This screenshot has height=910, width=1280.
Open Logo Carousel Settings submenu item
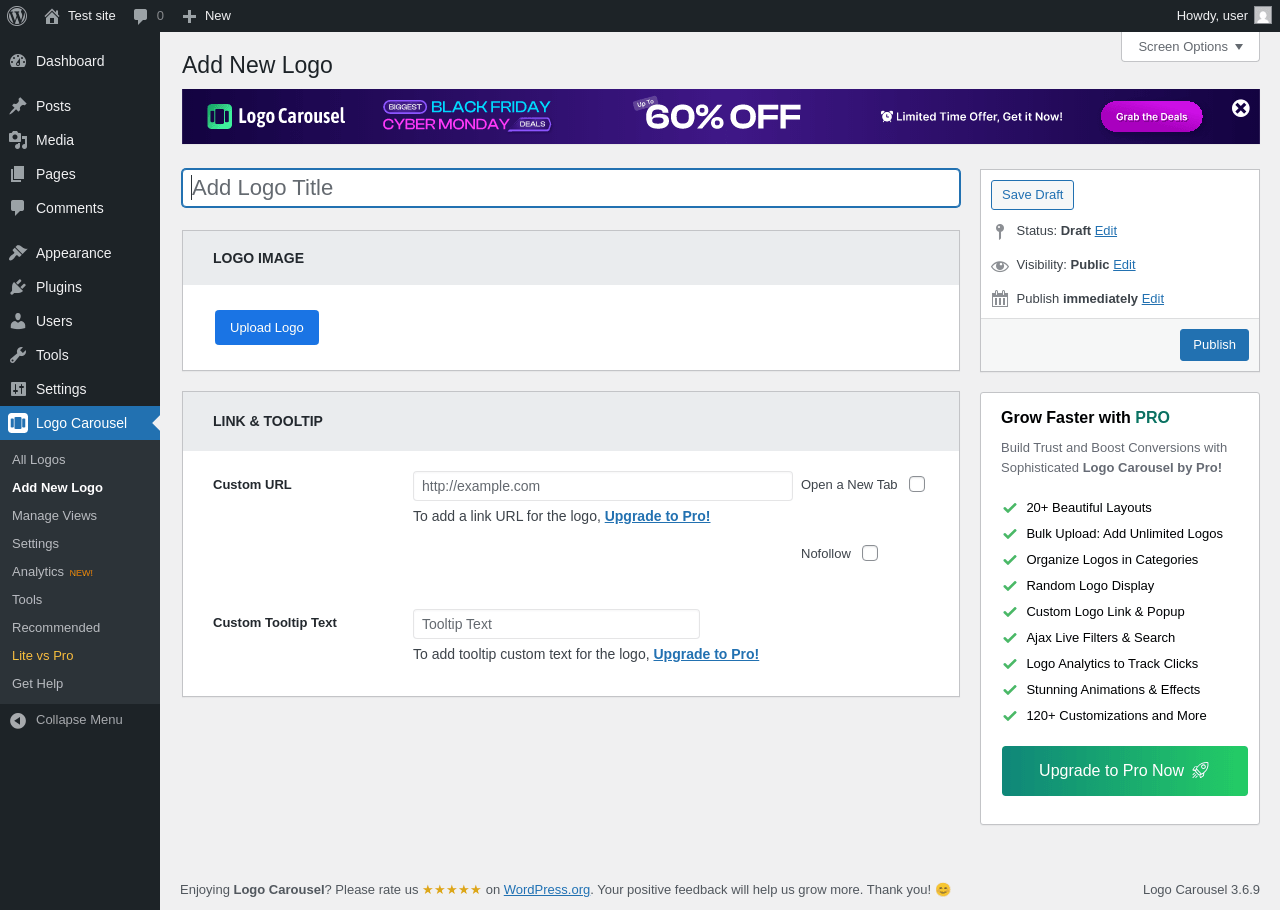[x=80, y=544]
